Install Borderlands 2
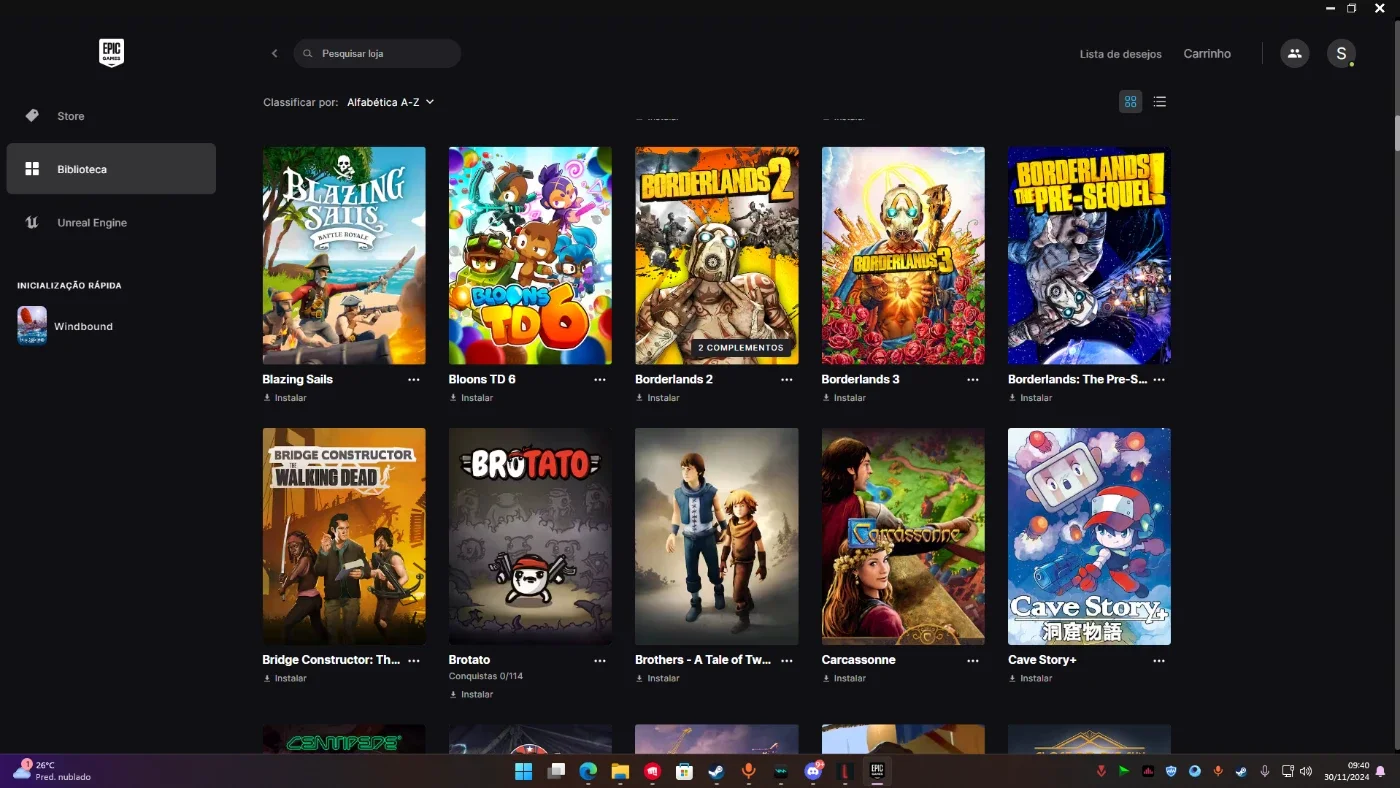 pyautogui.click(x=658, y=398)
